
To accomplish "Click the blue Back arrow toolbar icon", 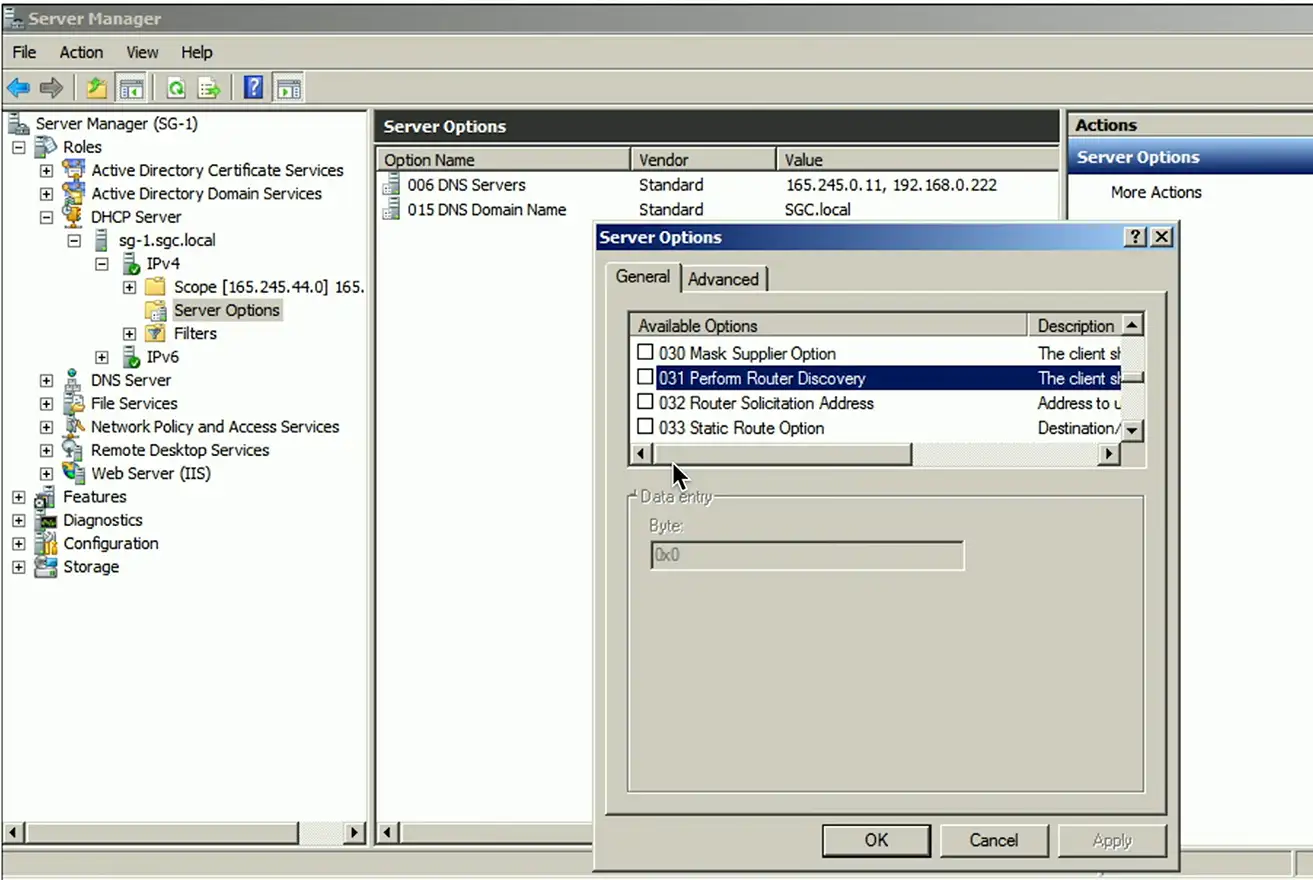I will [x=18, y=88].
